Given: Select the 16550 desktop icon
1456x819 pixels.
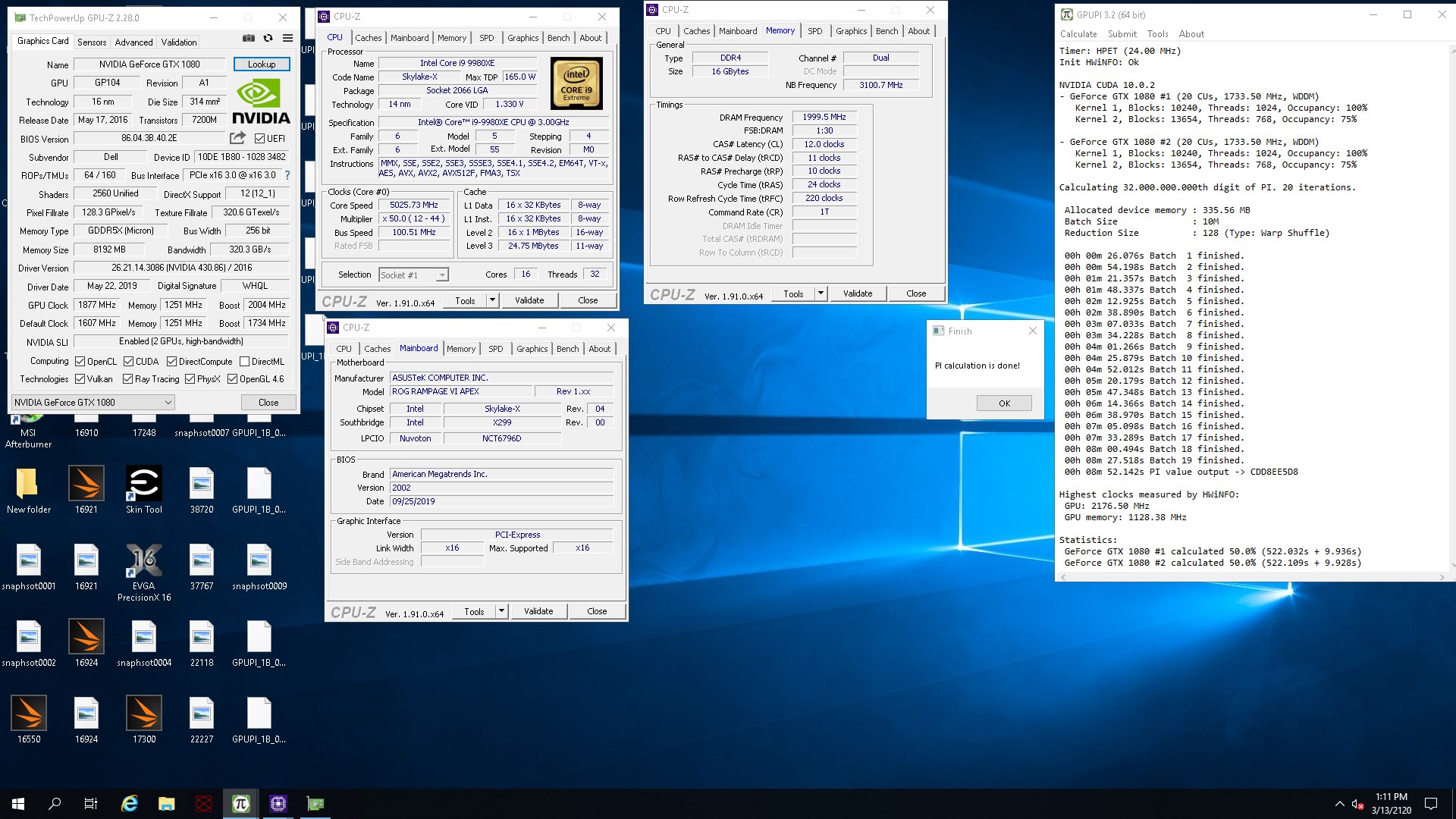Looking at the screenshot, I should pos(29,719).
